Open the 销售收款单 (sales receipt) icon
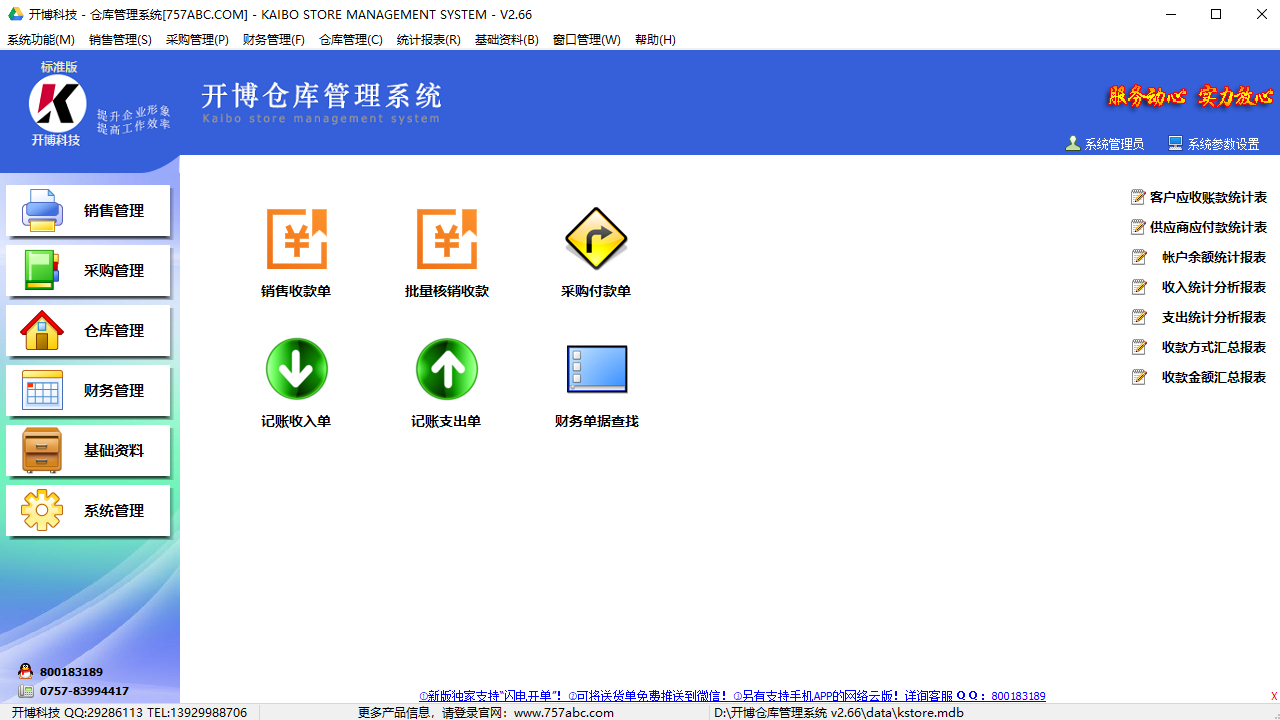 296,252
